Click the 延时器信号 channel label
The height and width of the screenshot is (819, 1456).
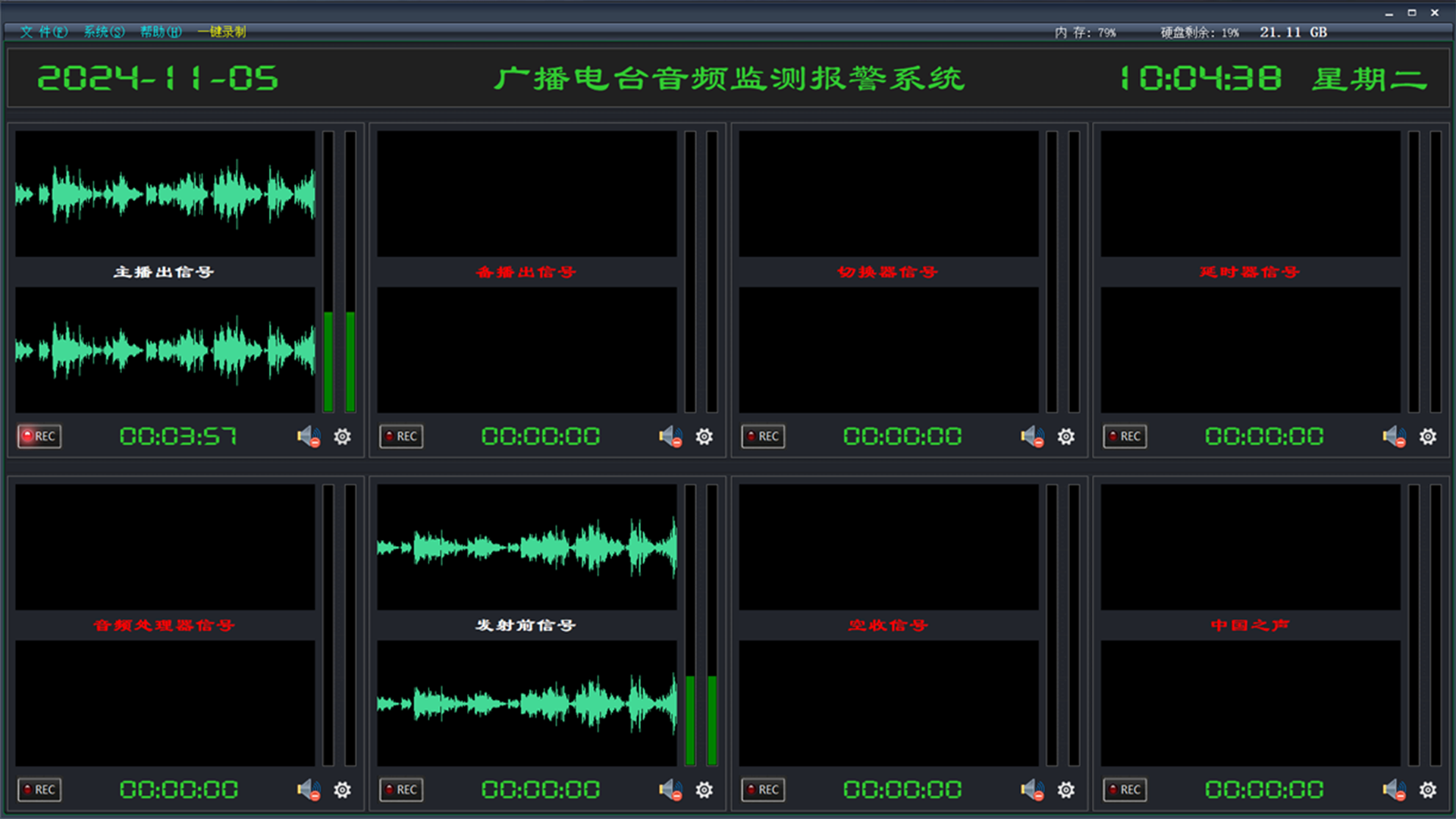(1249, 272)
